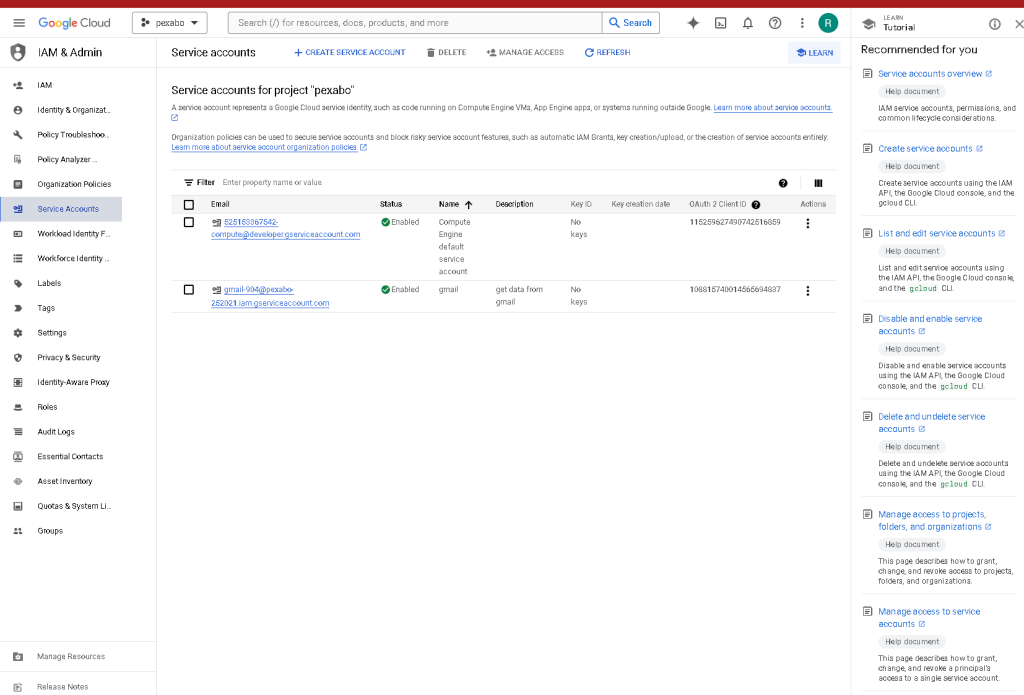The width and height of the screenshot is (1024, 695).
Task: Click the Refresh button
Action: [x=607, y=52]
